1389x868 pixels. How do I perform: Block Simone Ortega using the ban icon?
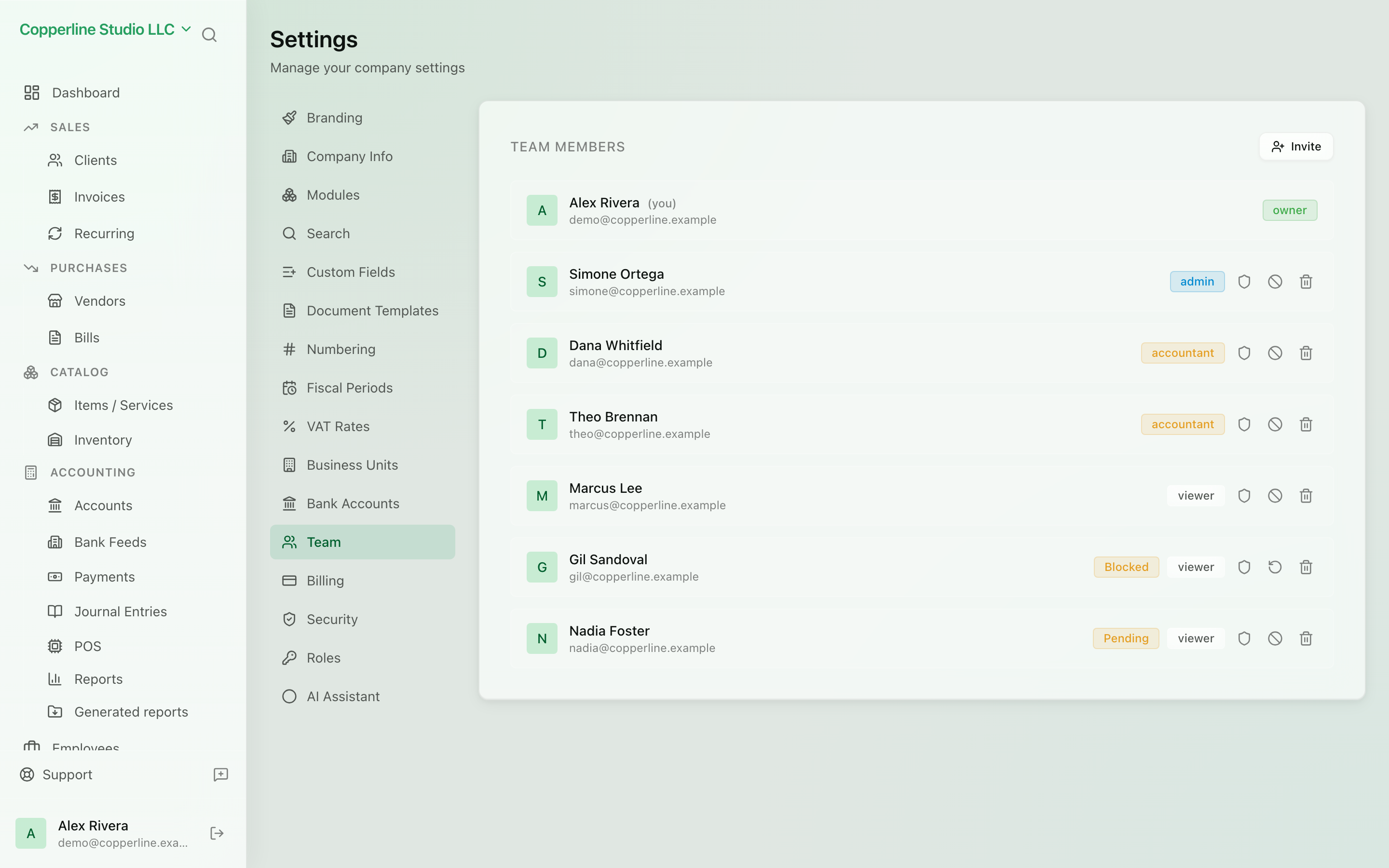[x=1275, y=282]
